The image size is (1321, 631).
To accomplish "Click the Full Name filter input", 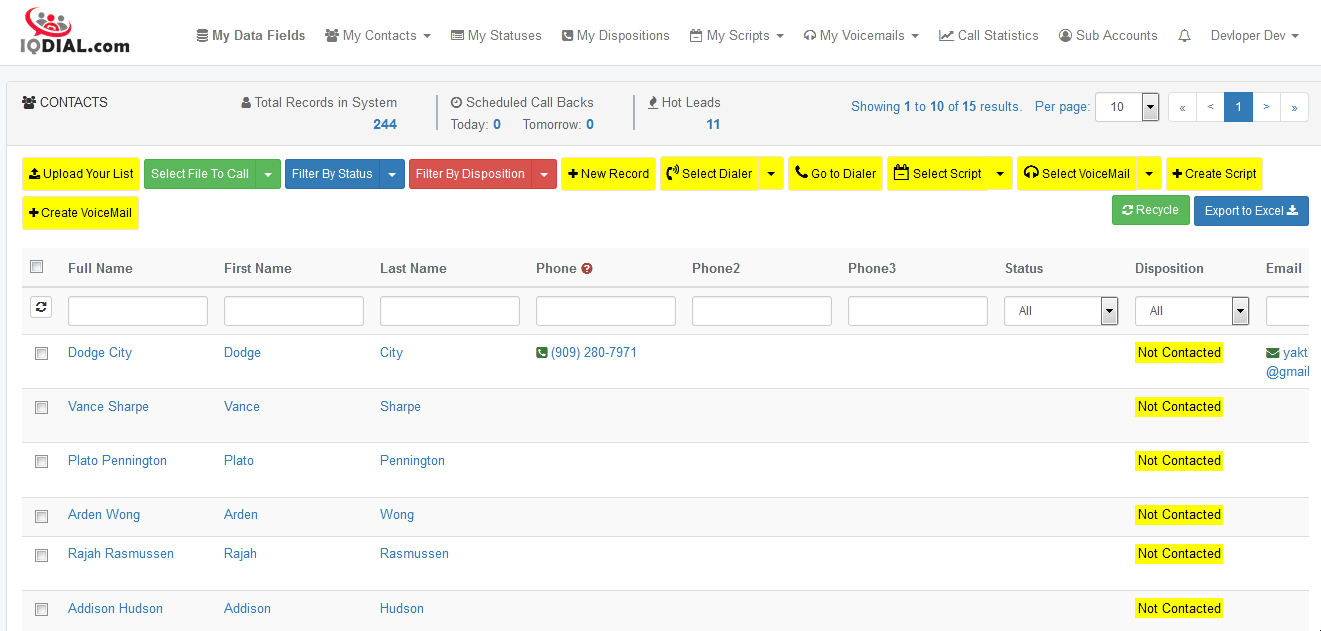I will (x=138, y=311).
